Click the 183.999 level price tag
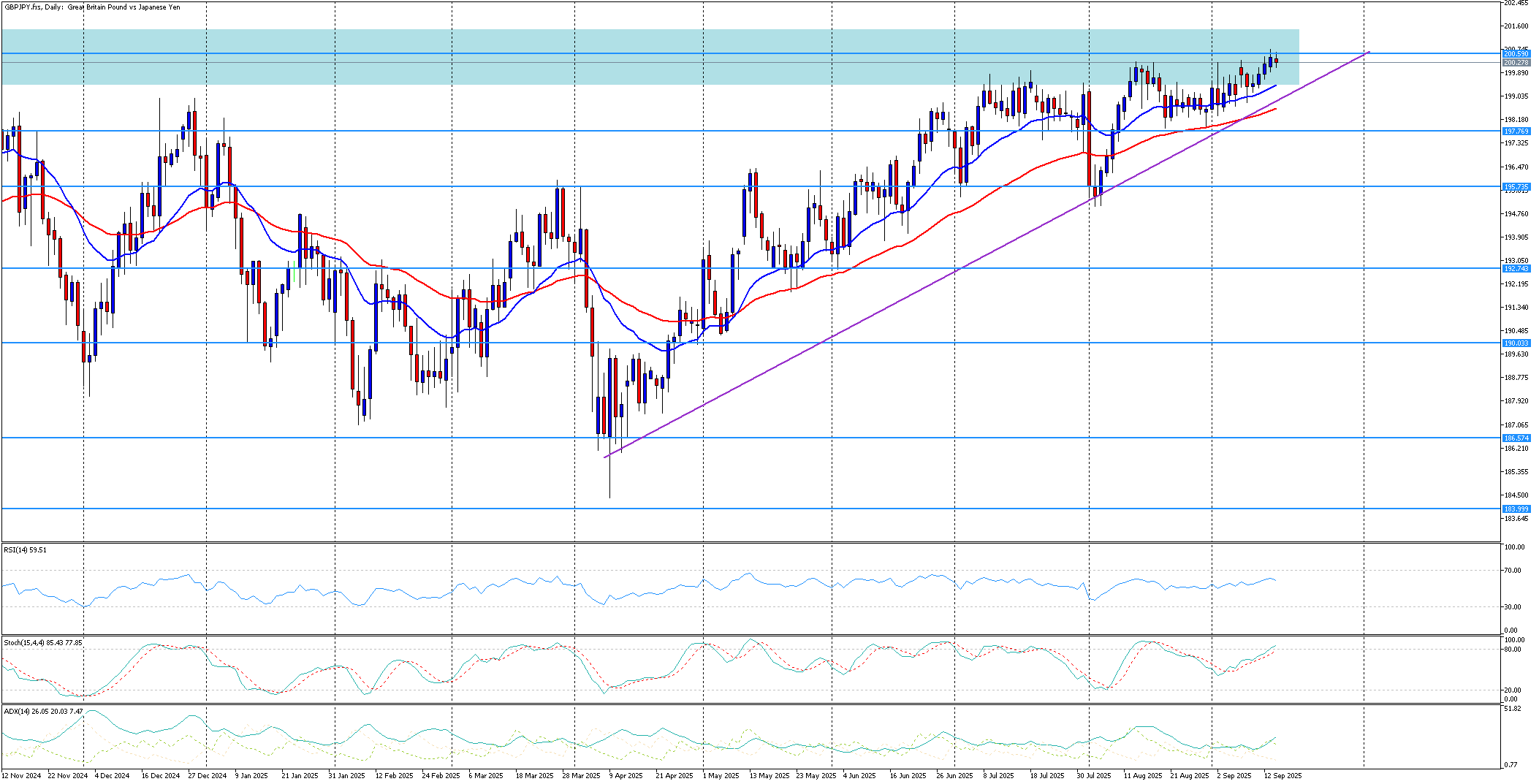Image resolution: width=1539 pixels, height=784 pixels. point(1516,509)
